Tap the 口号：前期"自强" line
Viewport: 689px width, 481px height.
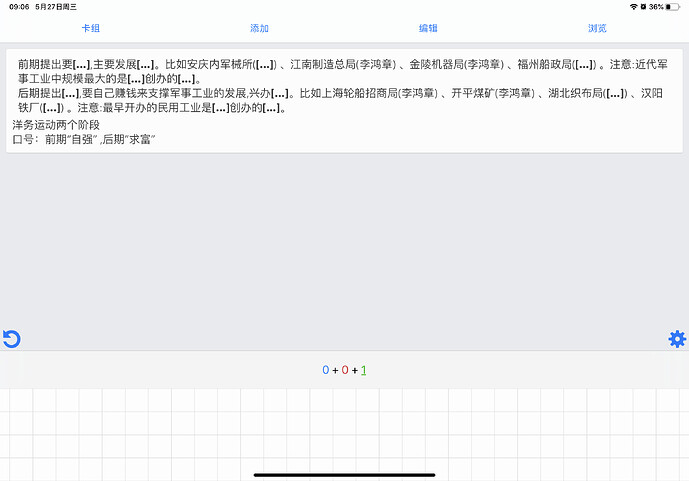[83, 139]
